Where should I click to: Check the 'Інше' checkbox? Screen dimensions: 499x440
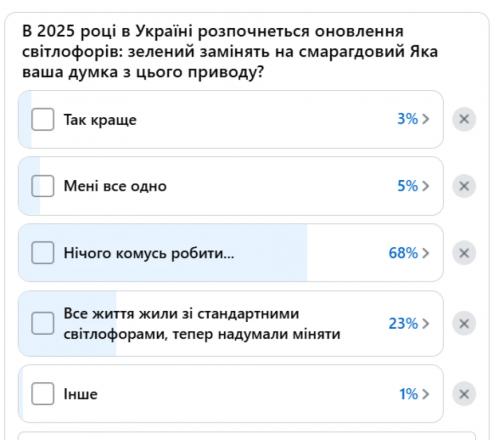click(x=43, y=394)
